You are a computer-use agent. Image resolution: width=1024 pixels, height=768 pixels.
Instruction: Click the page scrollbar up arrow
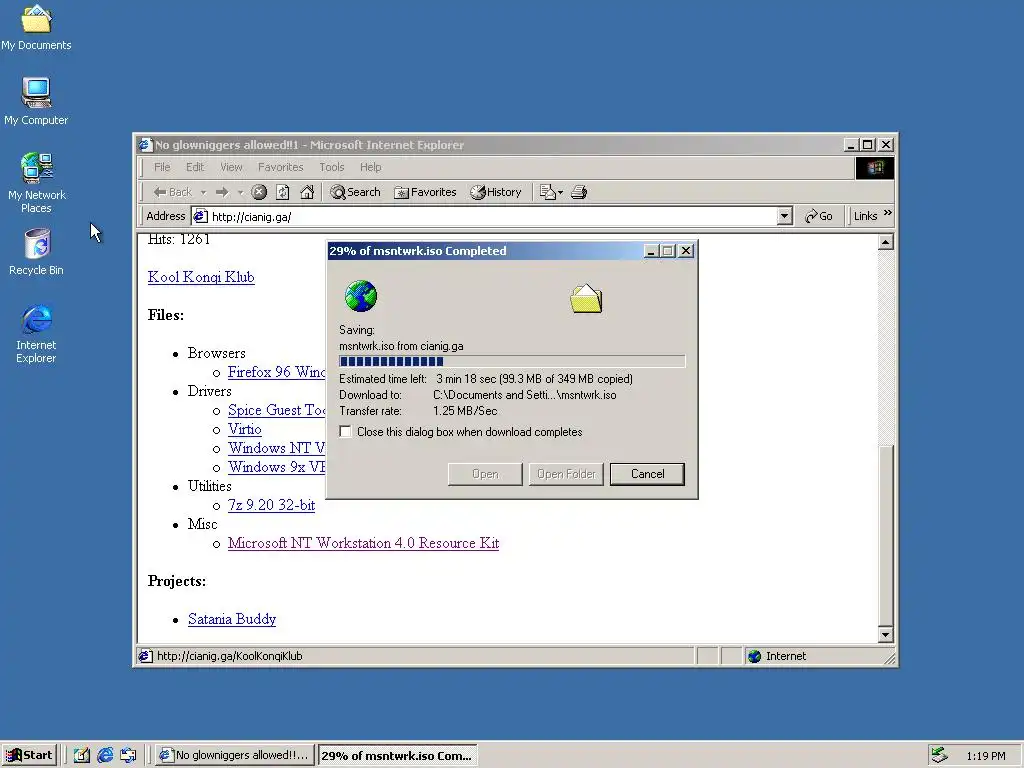pyautogui.click(x=886, y=242)
